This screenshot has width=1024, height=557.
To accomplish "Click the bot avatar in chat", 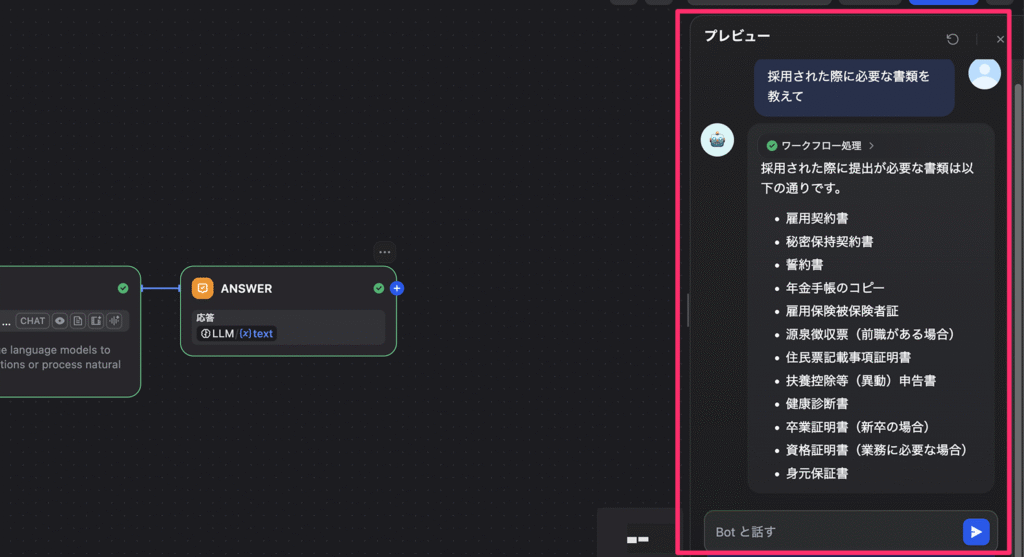I will 717,141.
